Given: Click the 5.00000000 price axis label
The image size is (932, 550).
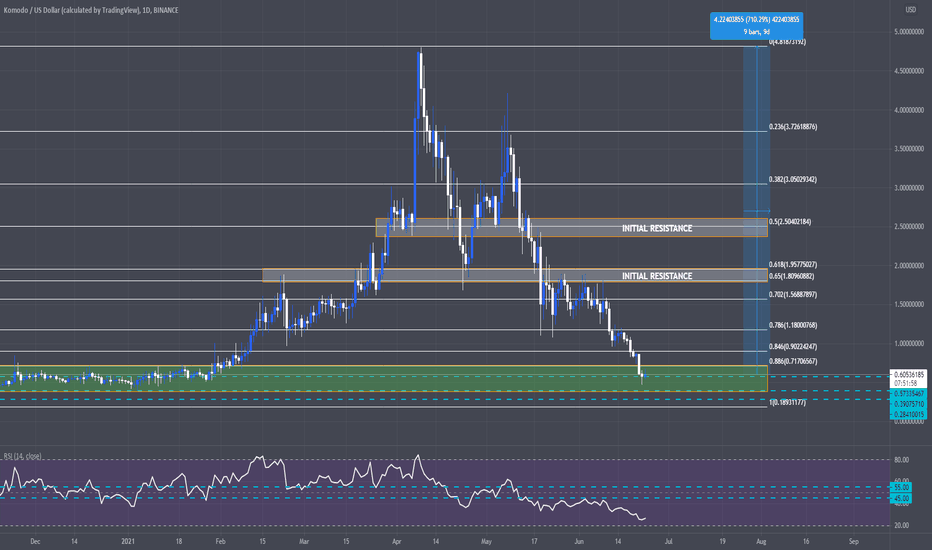Looking at the screenshot, I should click(x=909, y=32).
